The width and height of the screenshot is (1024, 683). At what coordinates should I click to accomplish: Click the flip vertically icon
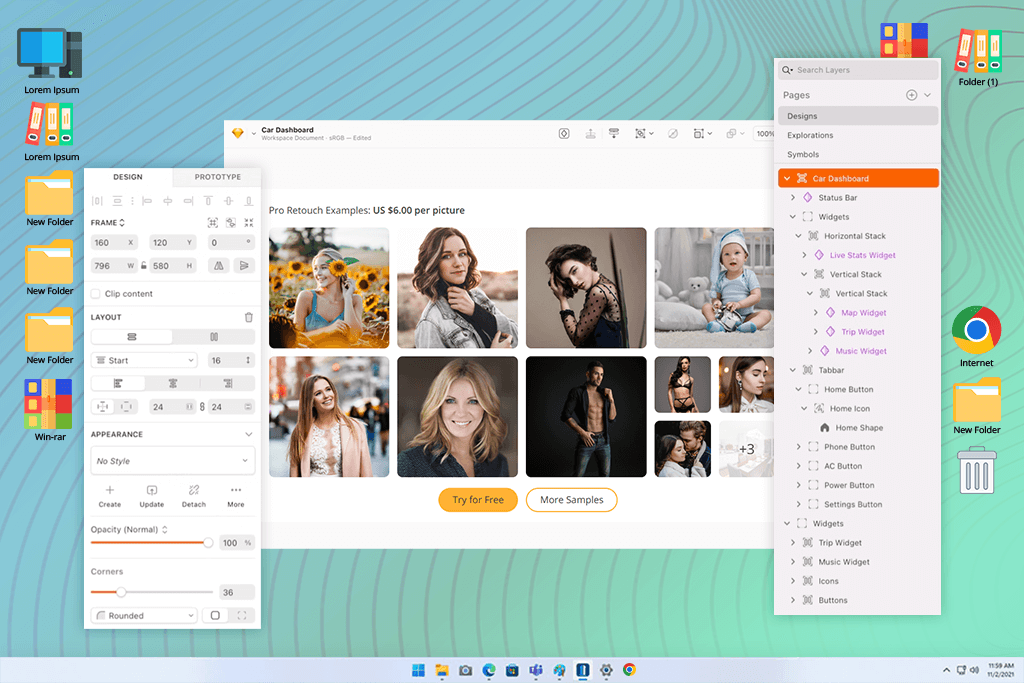click(x=244, y=266)
